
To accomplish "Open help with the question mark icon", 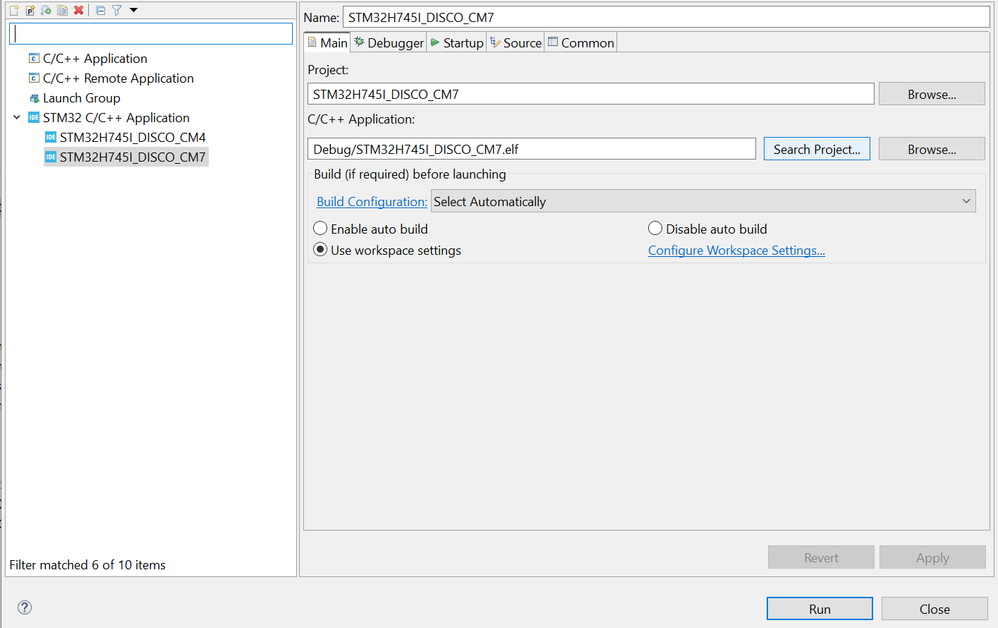I will click(x=25, y=608).
